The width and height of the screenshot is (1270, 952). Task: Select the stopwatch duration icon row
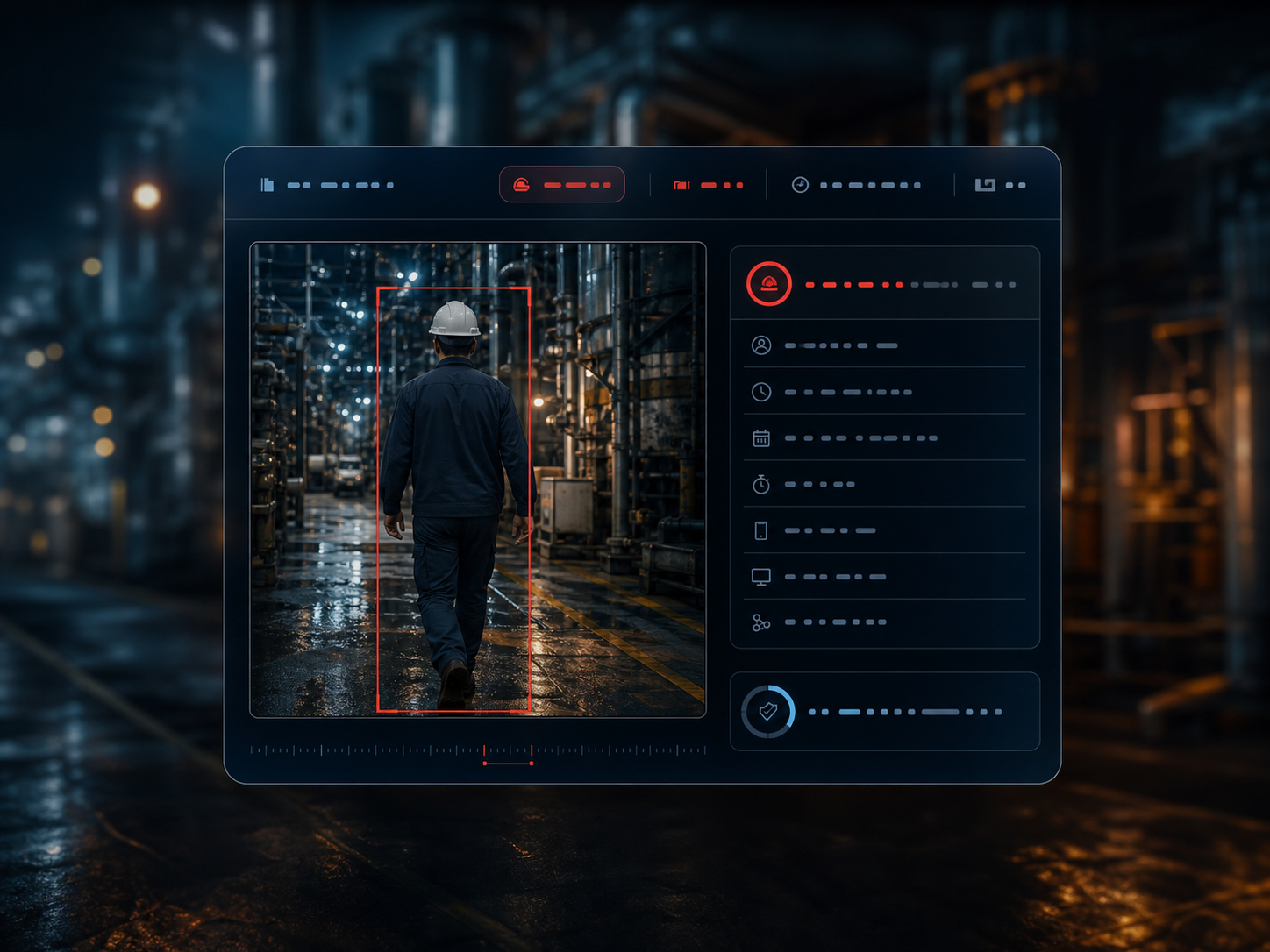coord(885,484)
